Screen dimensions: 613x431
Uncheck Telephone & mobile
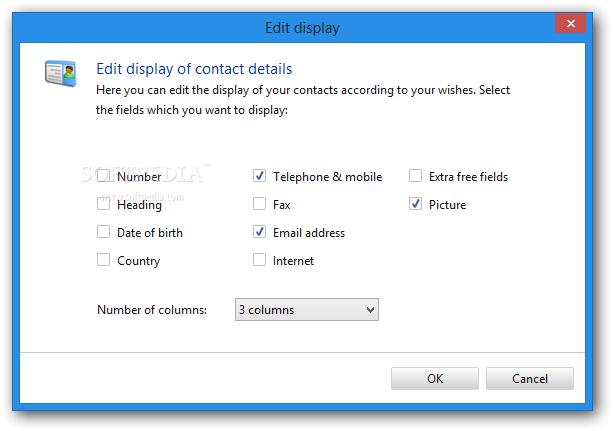click(259, 176)
